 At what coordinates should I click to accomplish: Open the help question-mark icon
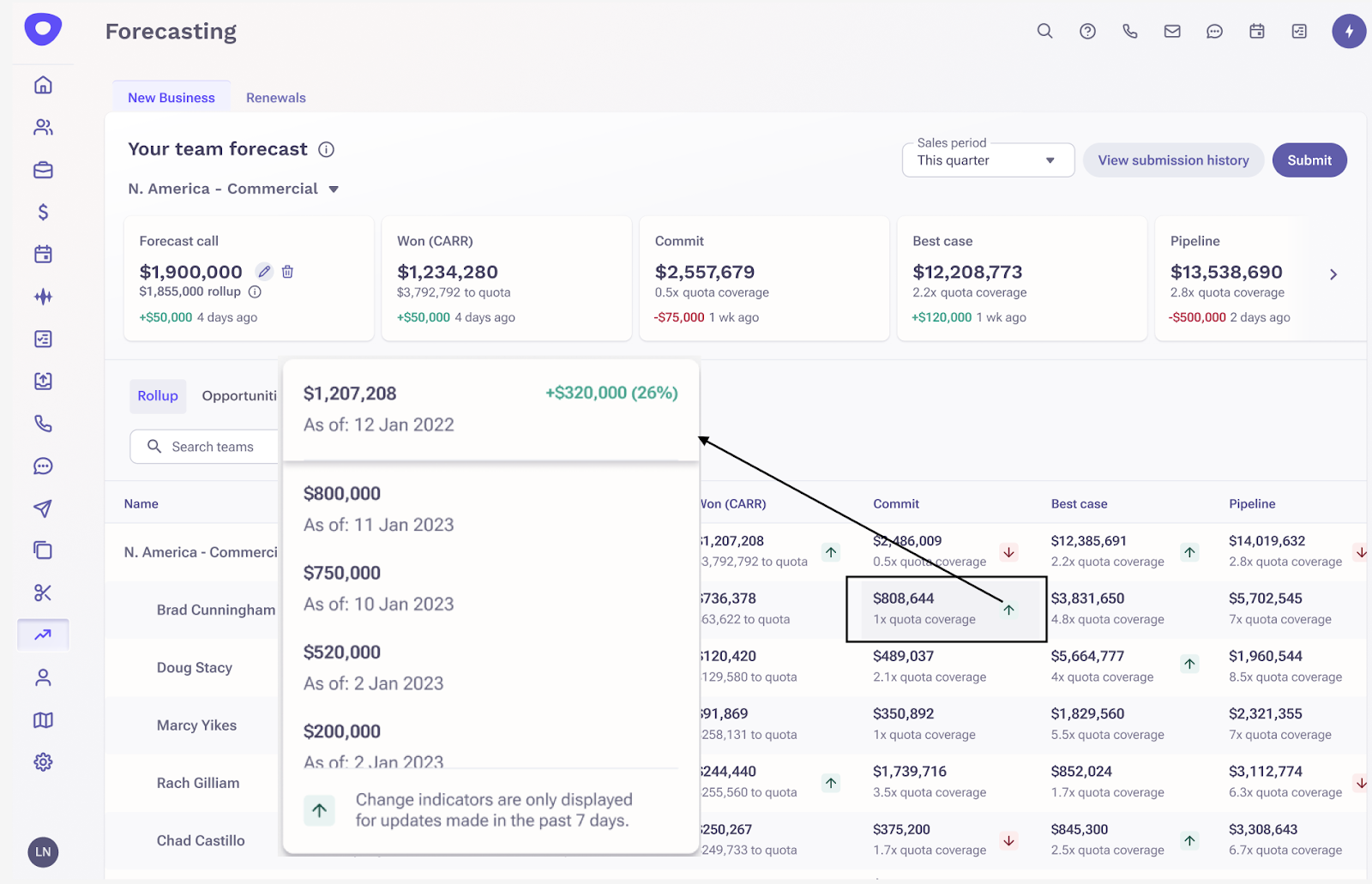click(1087, 31)
